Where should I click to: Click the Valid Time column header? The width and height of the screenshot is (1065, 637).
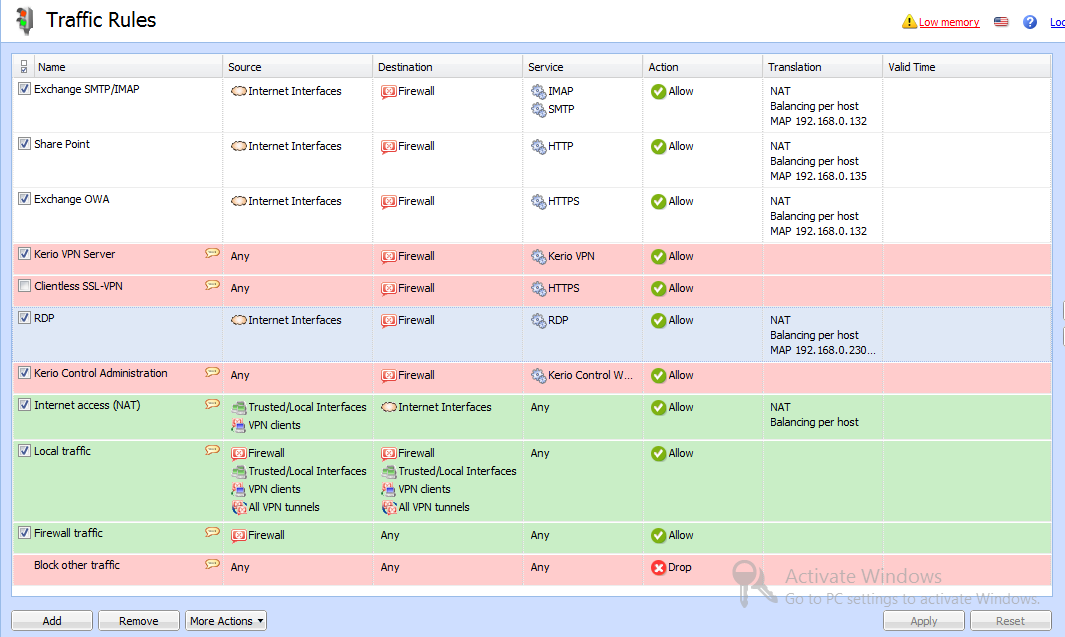(x=967, y=67)
